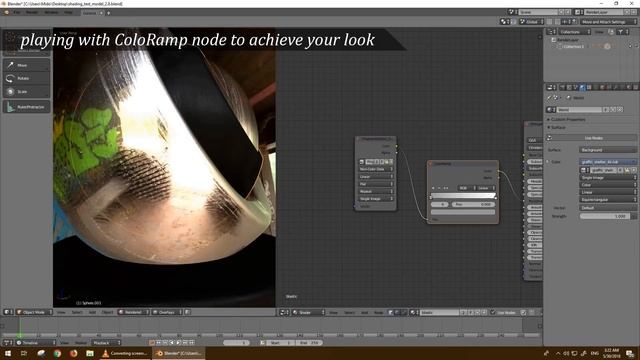Jump to the timeline start frame
640x360 pixels.
point(159,343)
